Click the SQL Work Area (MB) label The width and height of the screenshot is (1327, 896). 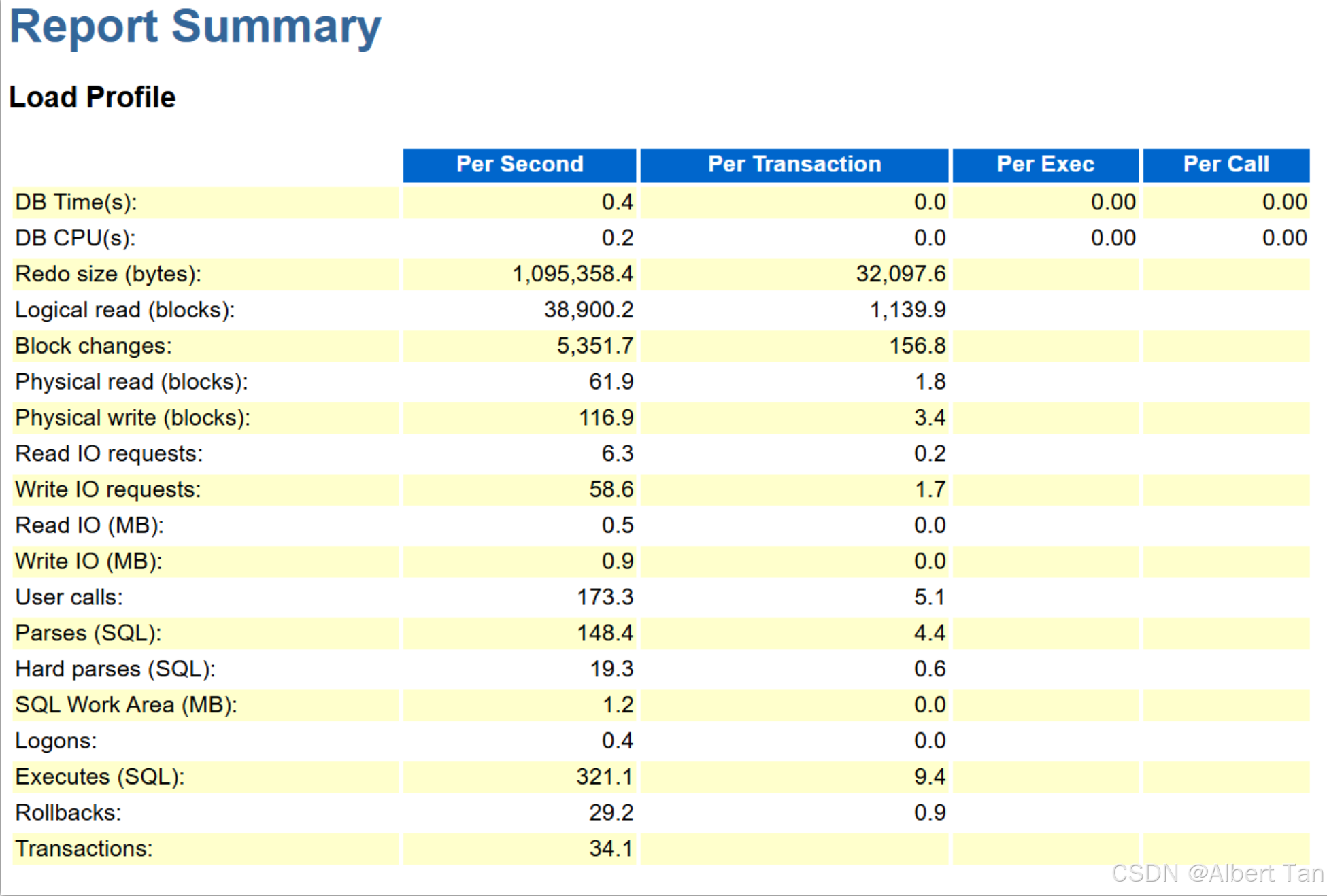tap(126, 705)
